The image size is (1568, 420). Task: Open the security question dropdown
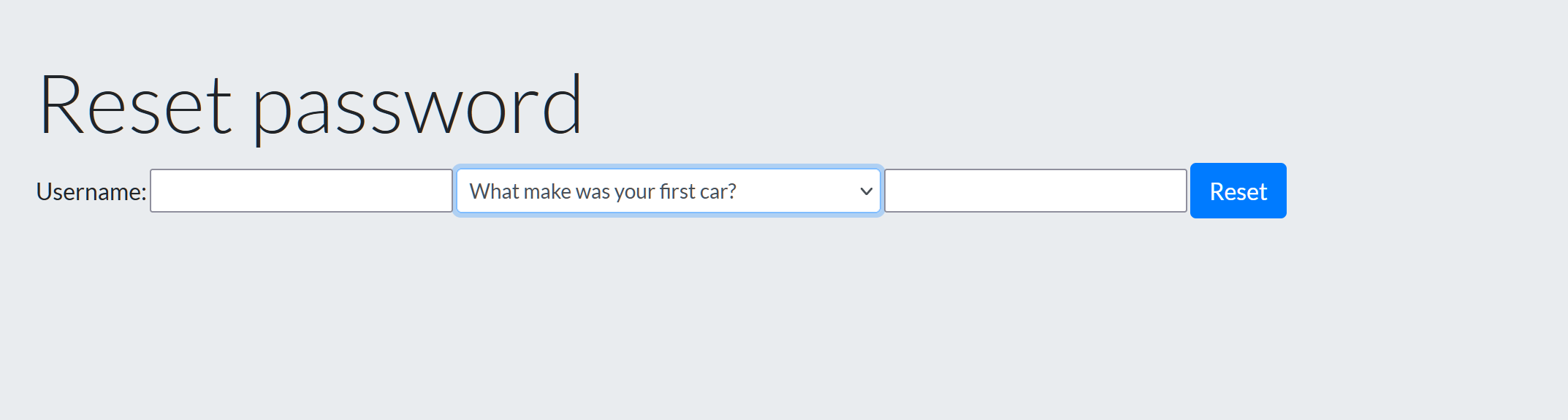(x=668, y=191)
